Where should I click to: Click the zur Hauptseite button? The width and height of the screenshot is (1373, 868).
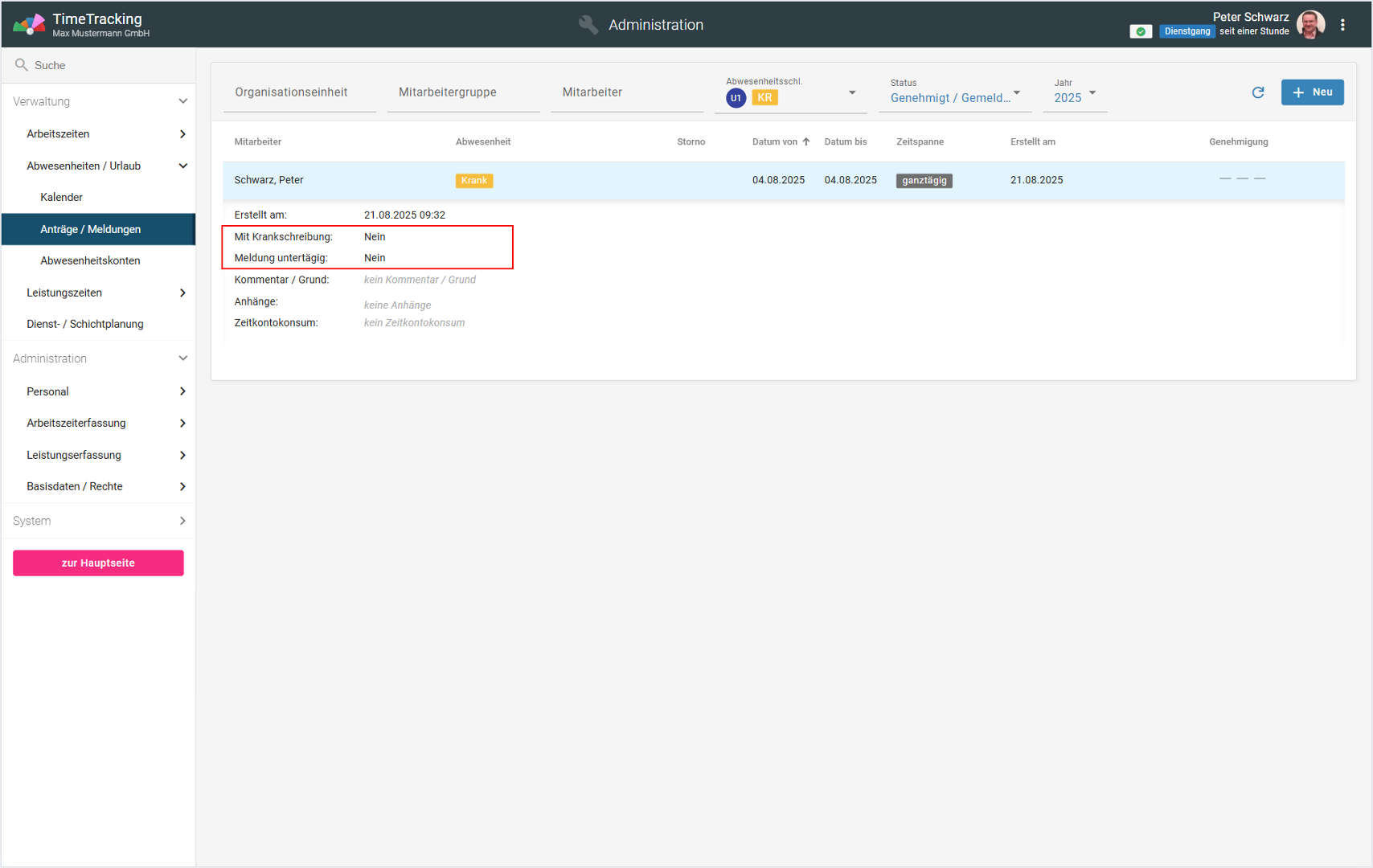pos(98,563)
